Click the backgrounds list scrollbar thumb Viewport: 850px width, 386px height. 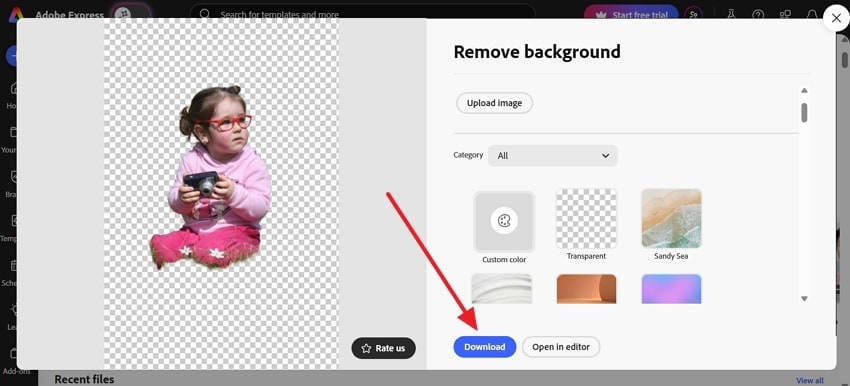point(804,112)
